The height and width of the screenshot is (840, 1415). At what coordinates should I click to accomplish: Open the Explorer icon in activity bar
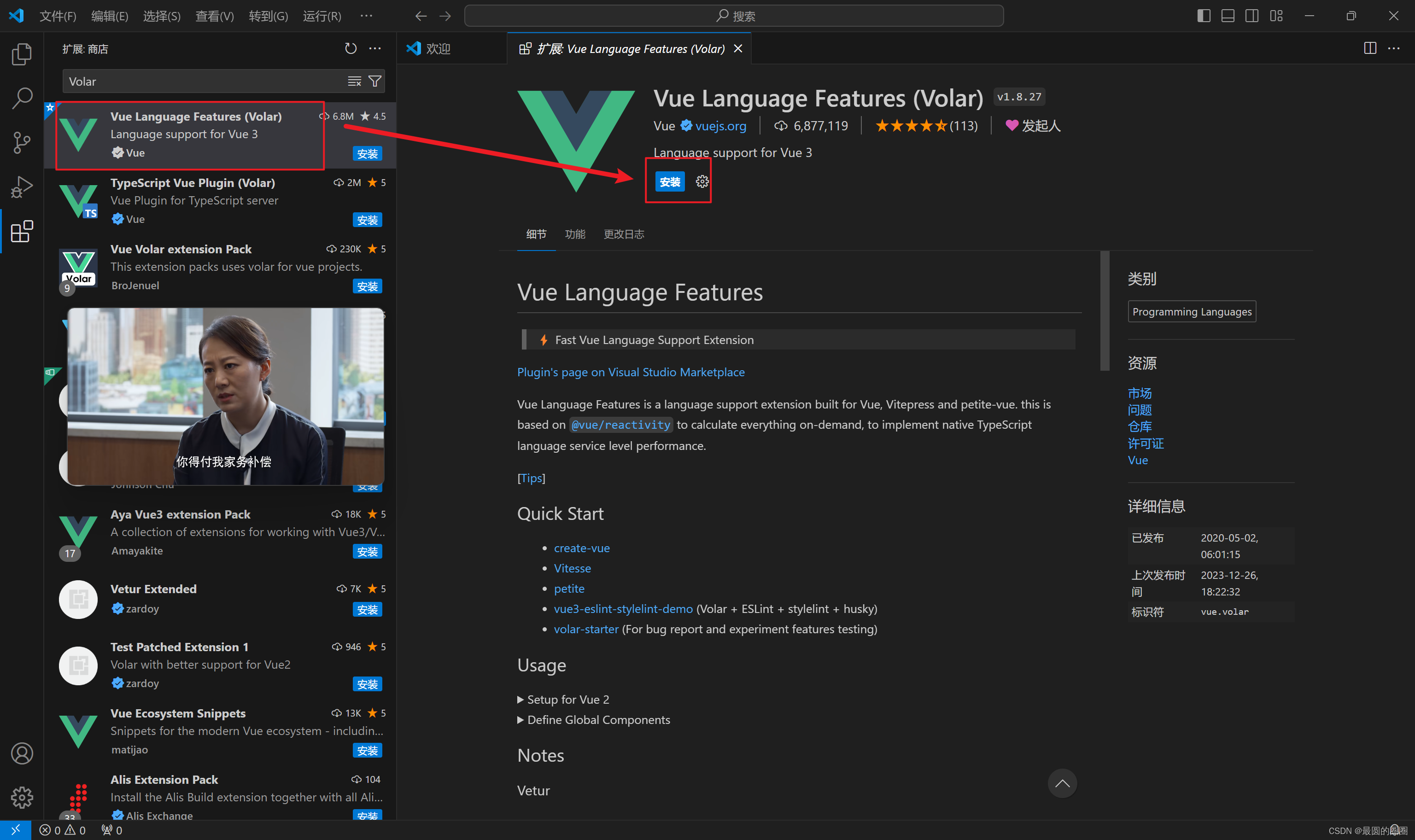click(x=22, y=53)
